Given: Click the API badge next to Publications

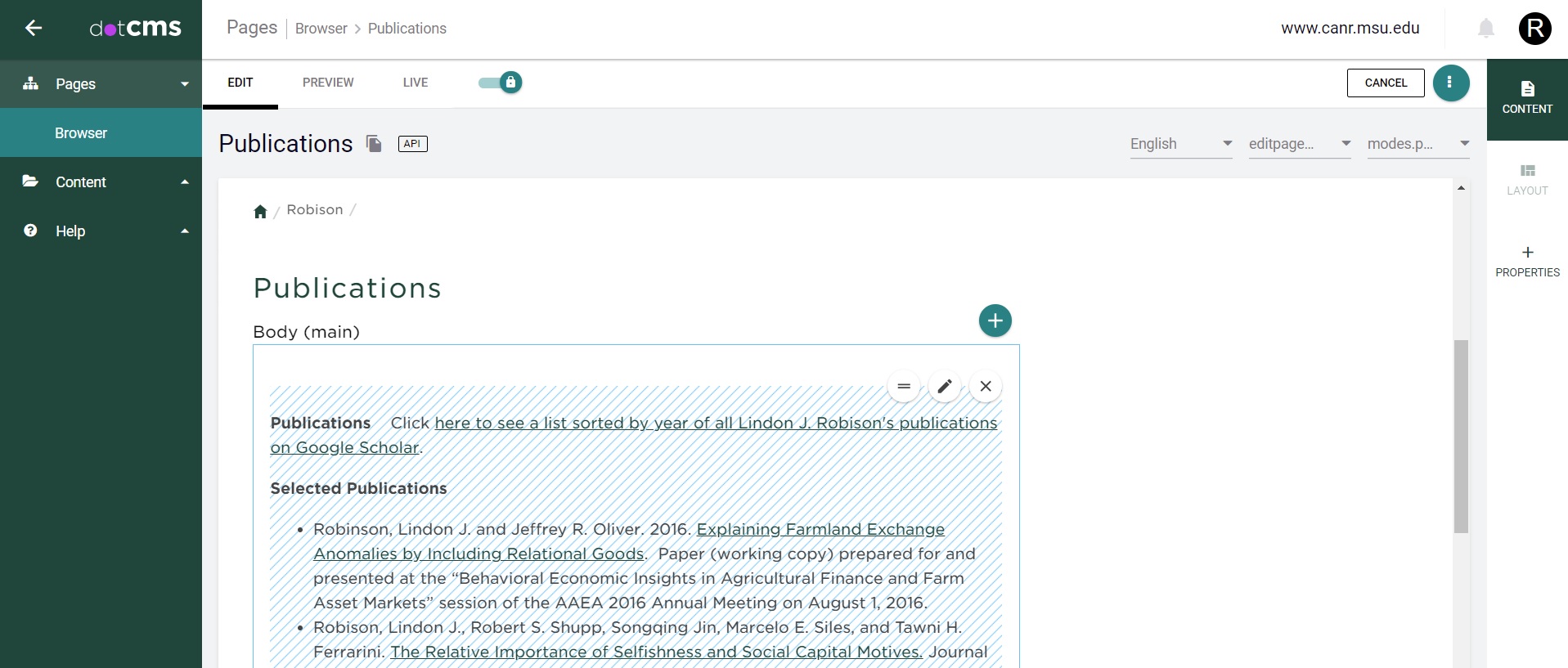Looking at the screenshot, I should 412,144.
